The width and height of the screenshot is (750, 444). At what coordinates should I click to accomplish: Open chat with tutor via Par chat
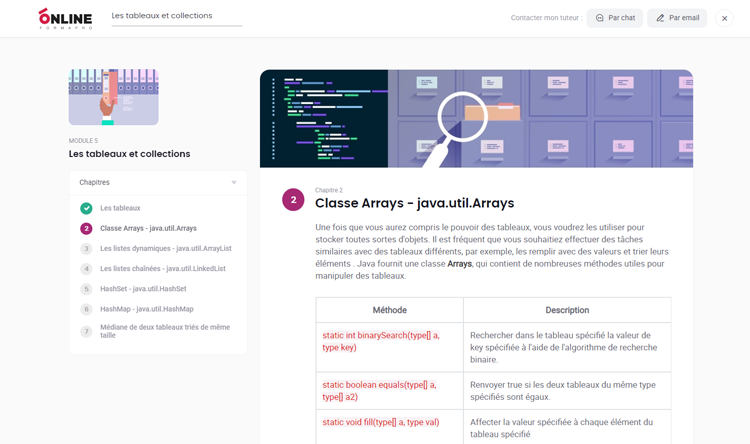coord(615,18)
